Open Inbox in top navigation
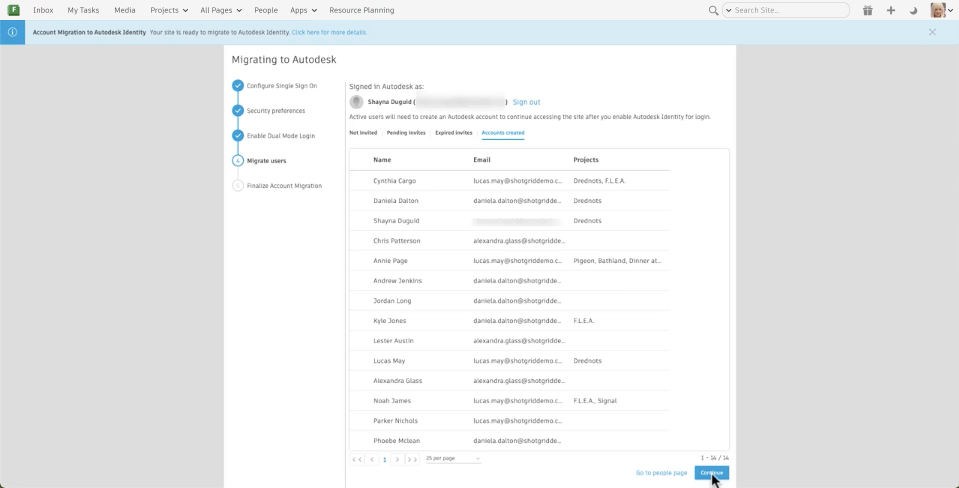Image resolution: width=959 pixels, height=488 pixels. pyautogui.click(x=43, y=10)
